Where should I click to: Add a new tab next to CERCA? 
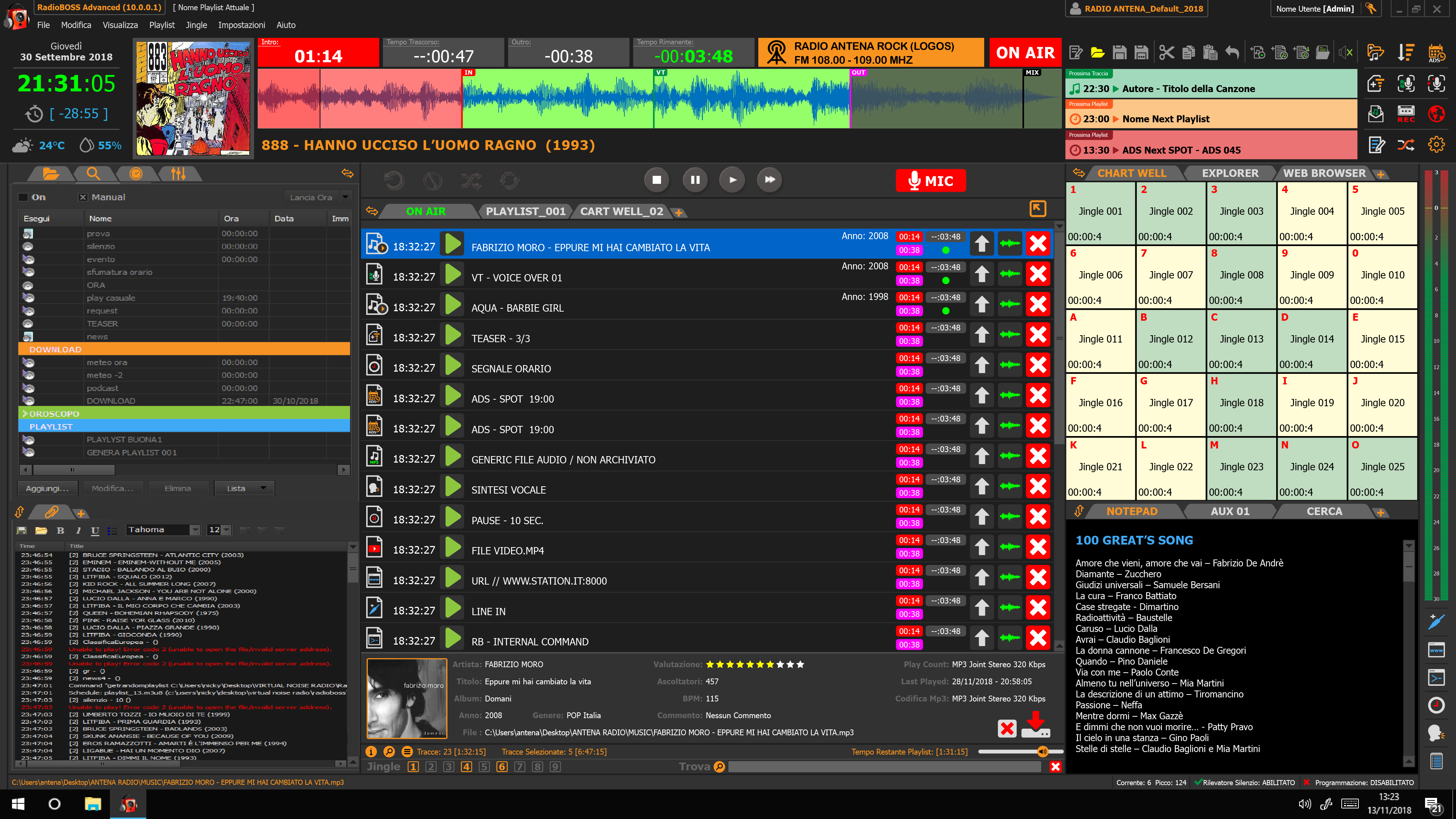(1380, 513)
